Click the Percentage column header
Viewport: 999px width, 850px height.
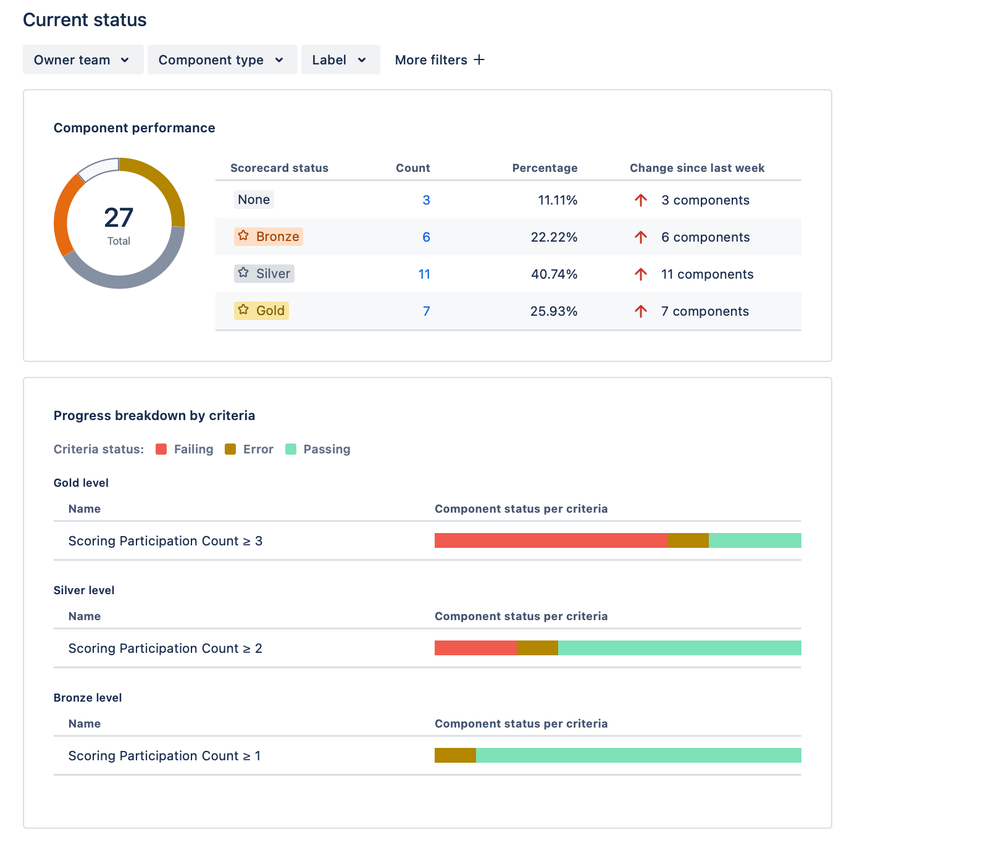[x=545, y=168]
